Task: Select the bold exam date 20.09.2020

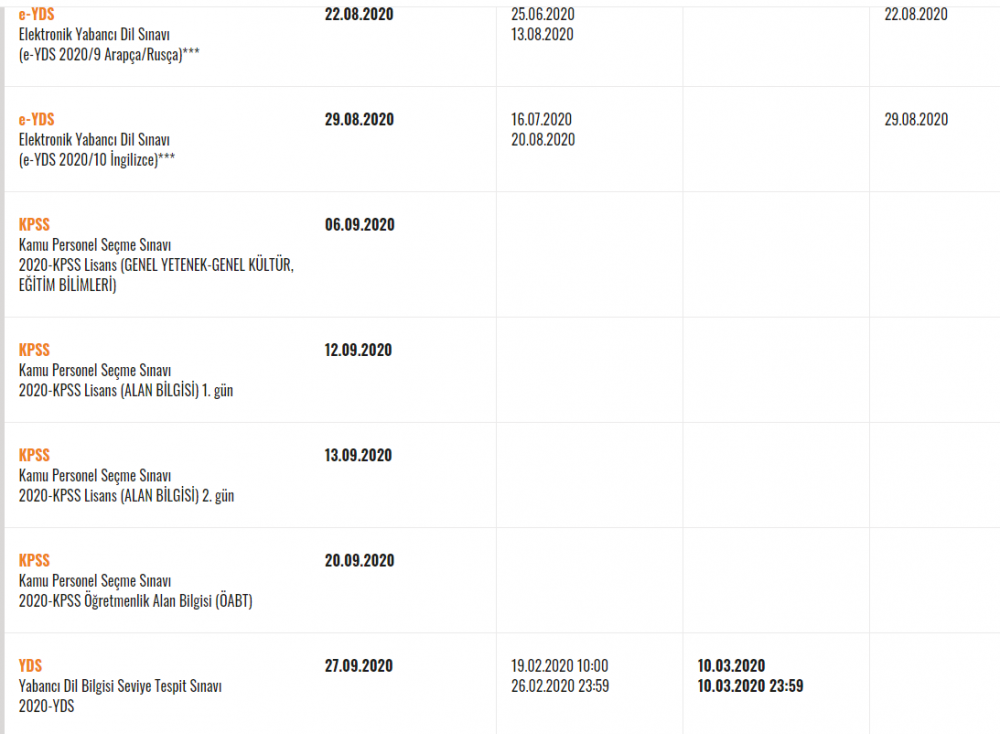Action: pyautogui.click(x=359, y=560)
